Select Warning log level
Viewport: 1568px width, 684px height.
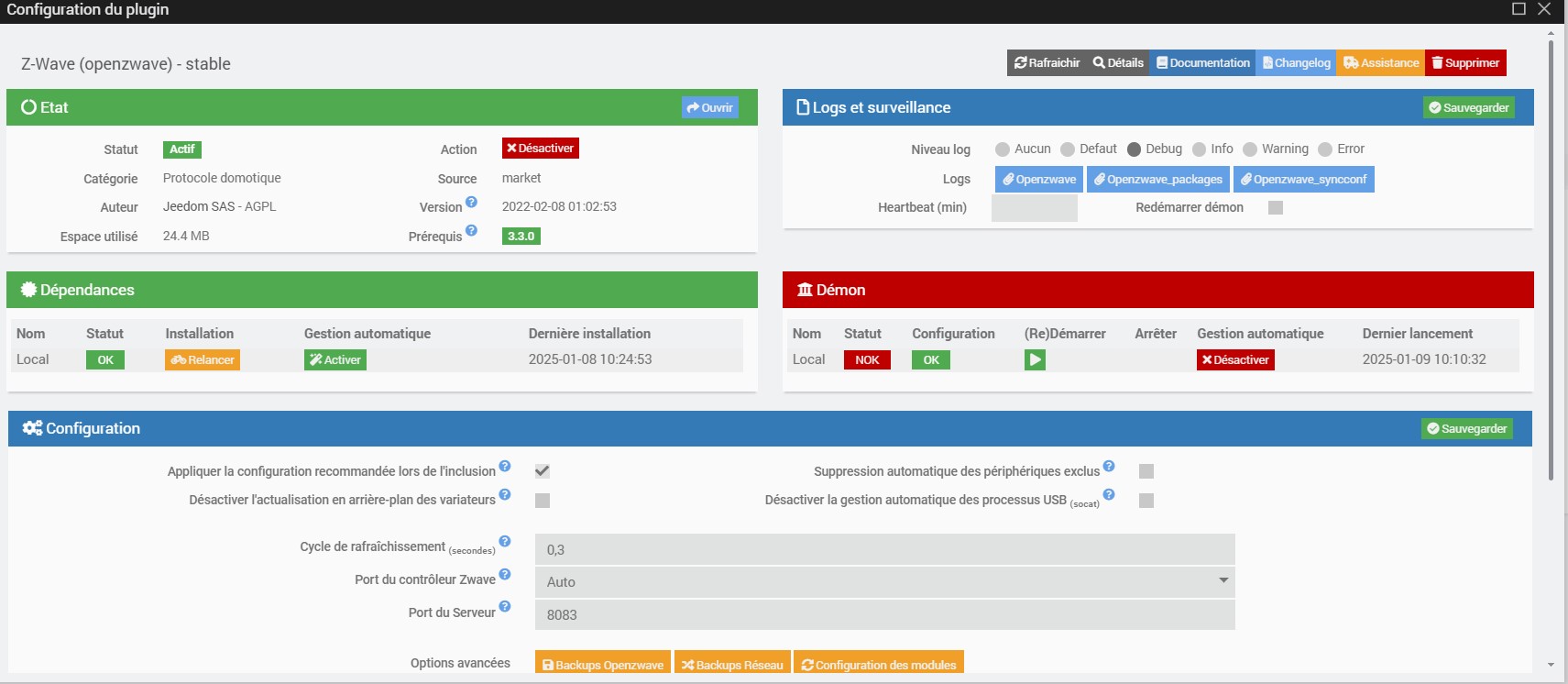point(1250,149)
